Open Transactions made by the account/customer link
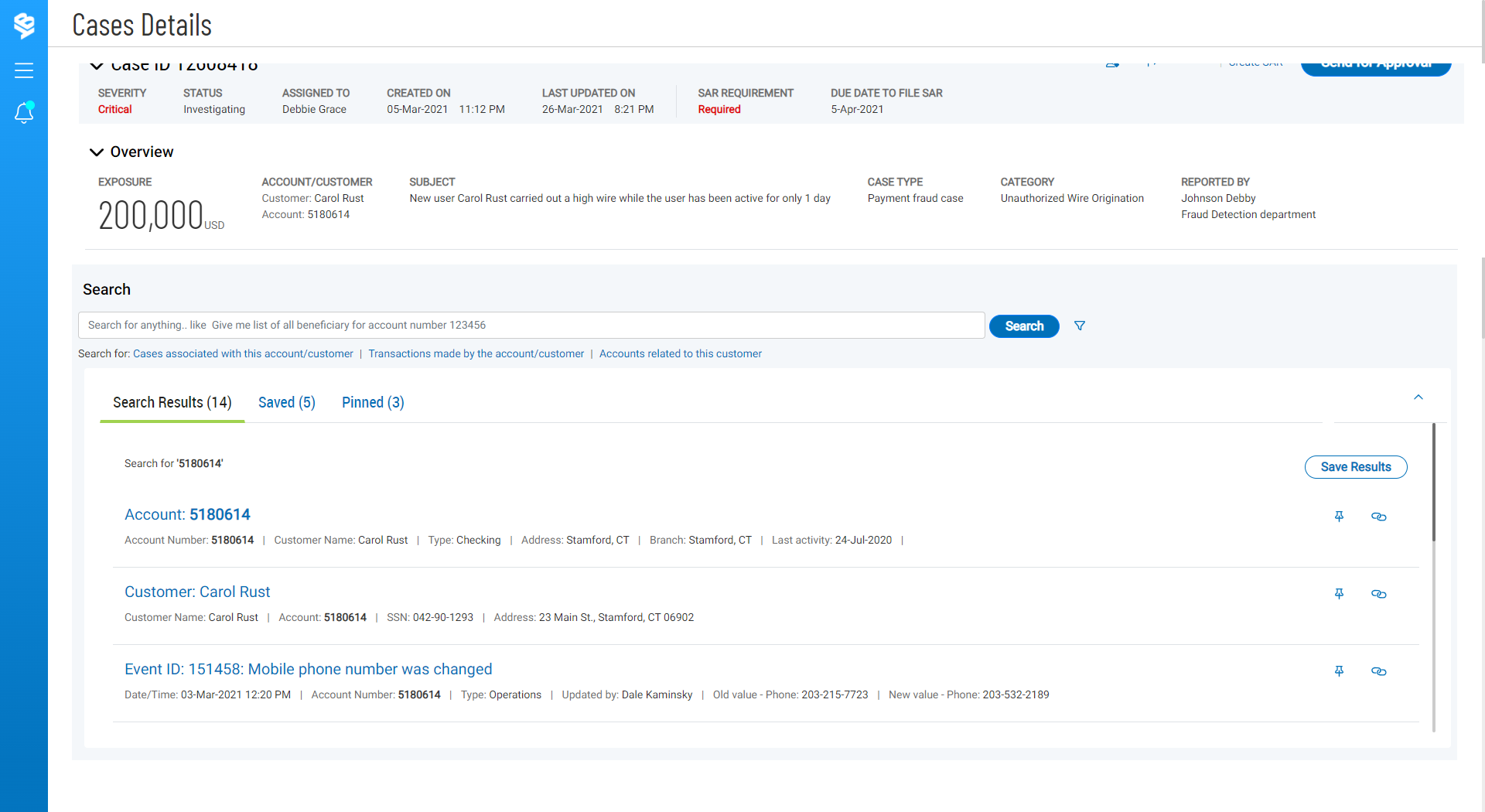1485x812 pixels. click(x=476, y=353)
